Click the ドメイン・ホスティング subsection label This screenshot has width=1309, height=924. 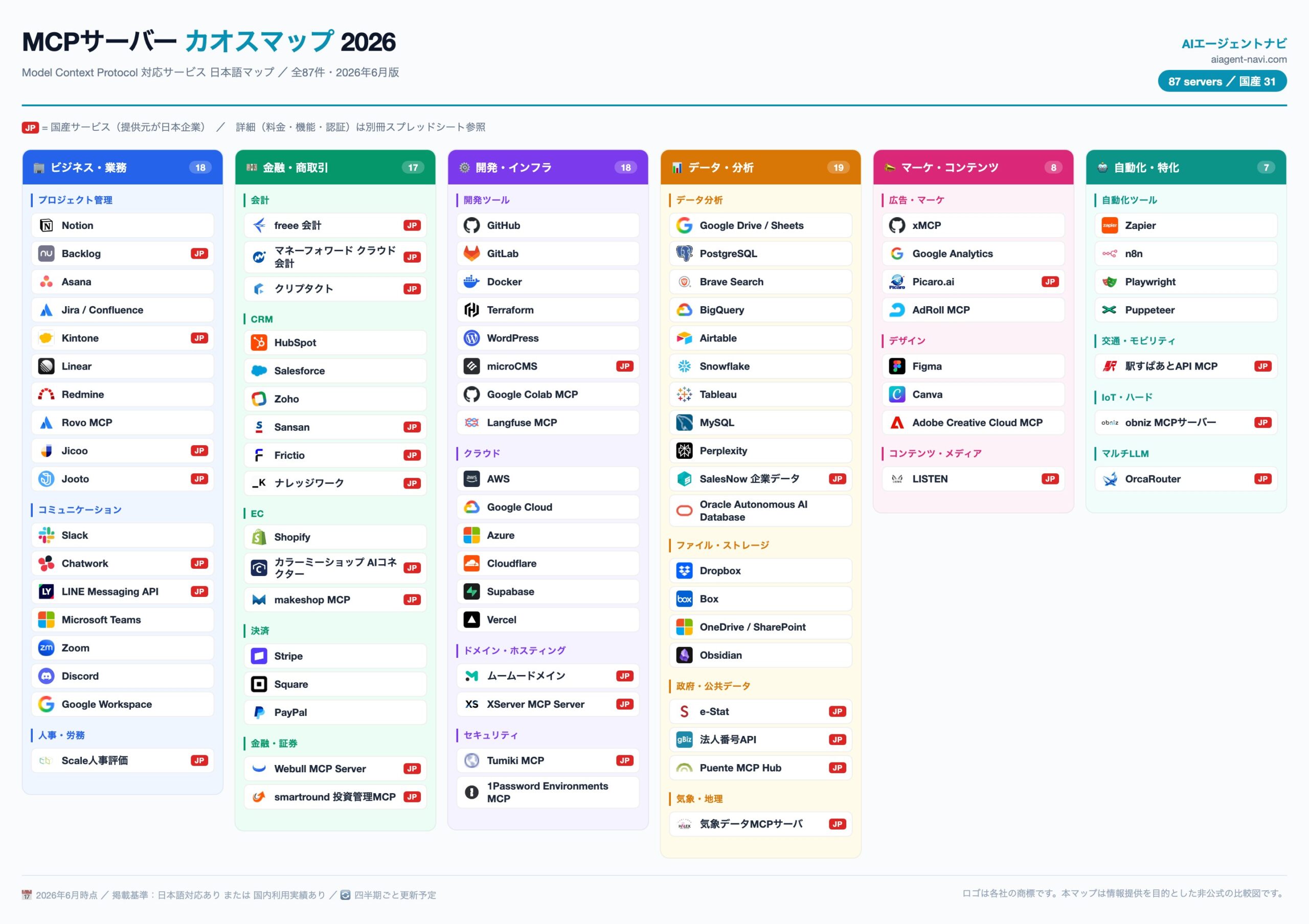point(514,651)
